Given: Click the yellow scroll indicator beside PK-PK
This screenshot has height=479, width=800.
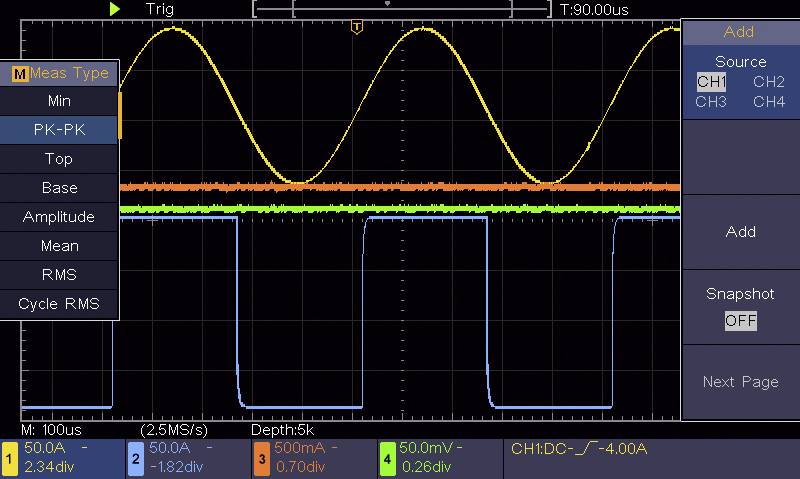Looking at the screenshot, I should point(120,115).
